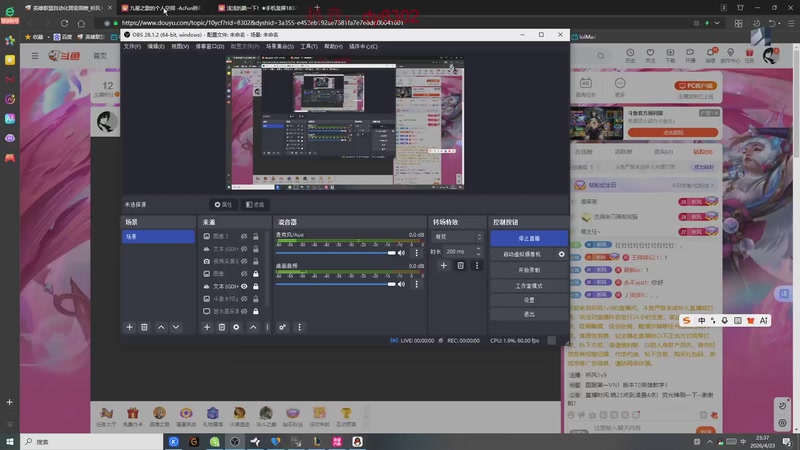
Task: Toggle lock on 图像 2 source
Action: [256, 236]
